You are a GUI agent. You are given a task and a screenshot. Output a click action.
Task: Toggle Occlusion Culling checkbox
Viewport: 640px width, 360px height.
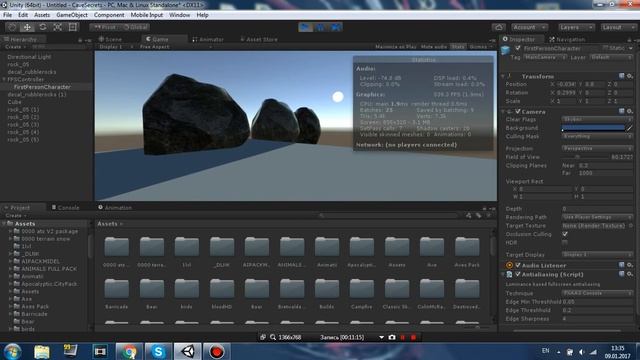coord(565,234)
